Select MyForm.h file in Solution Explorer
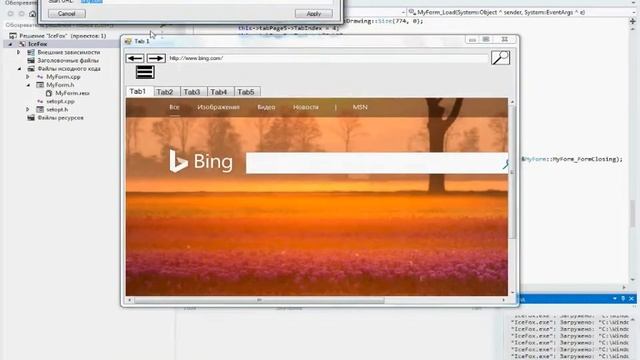Screen dimensions: 640x360 (x=60, y=85)
